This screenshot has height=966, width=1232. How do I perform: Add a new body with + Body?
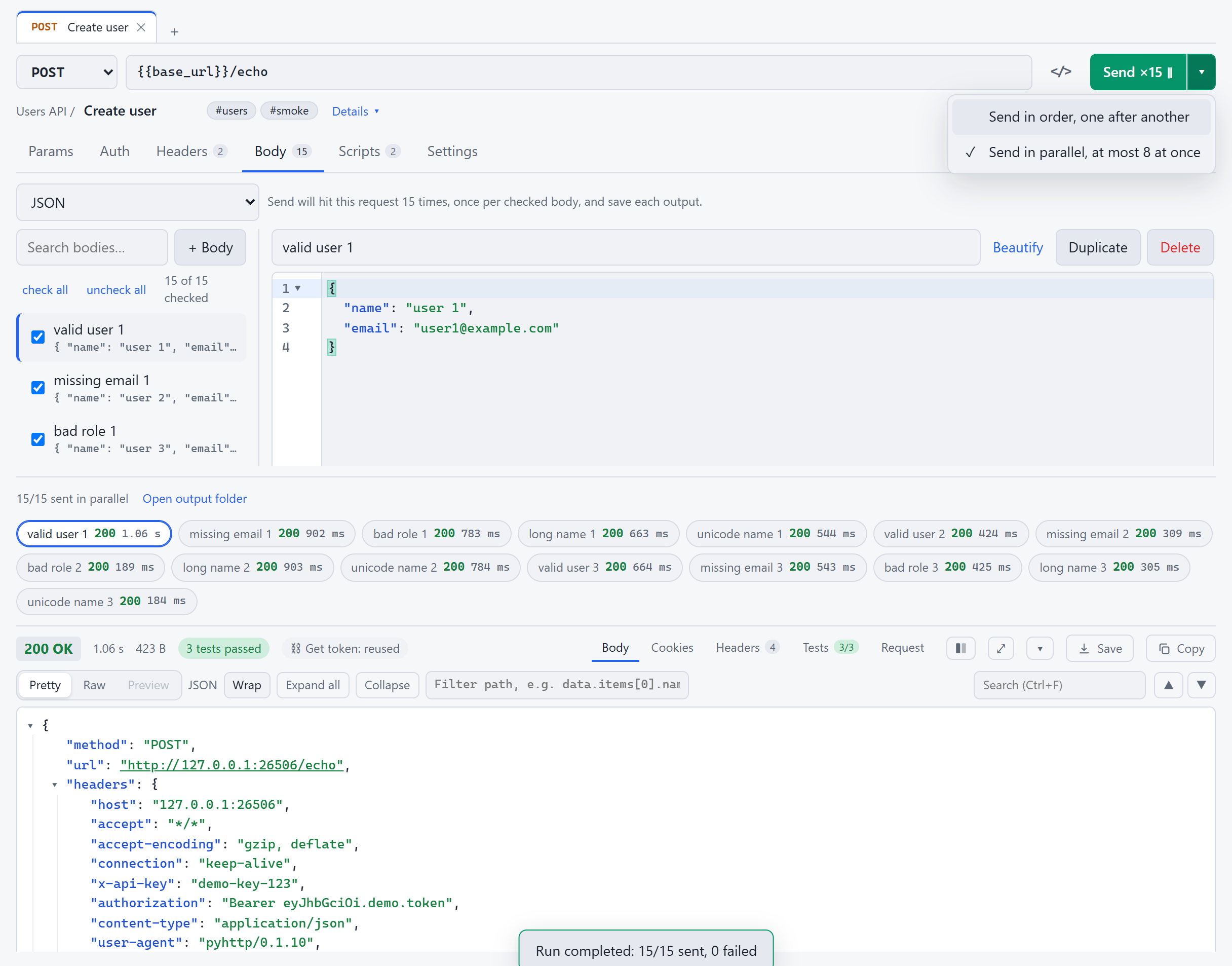tap(210, 247)
